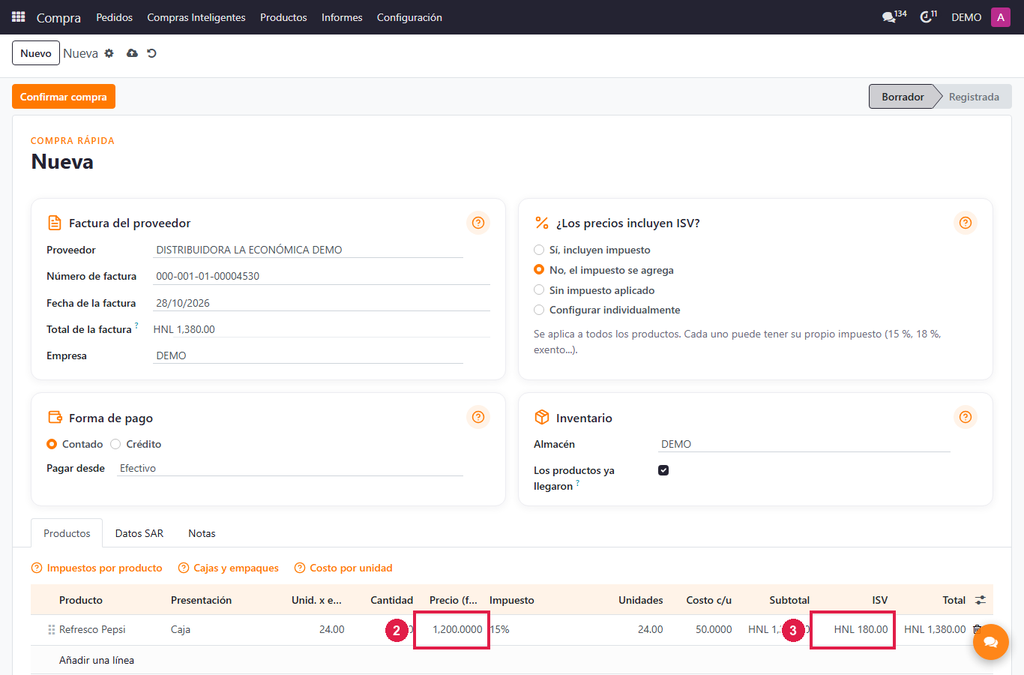Click the Nuevo button

[36, 53]
